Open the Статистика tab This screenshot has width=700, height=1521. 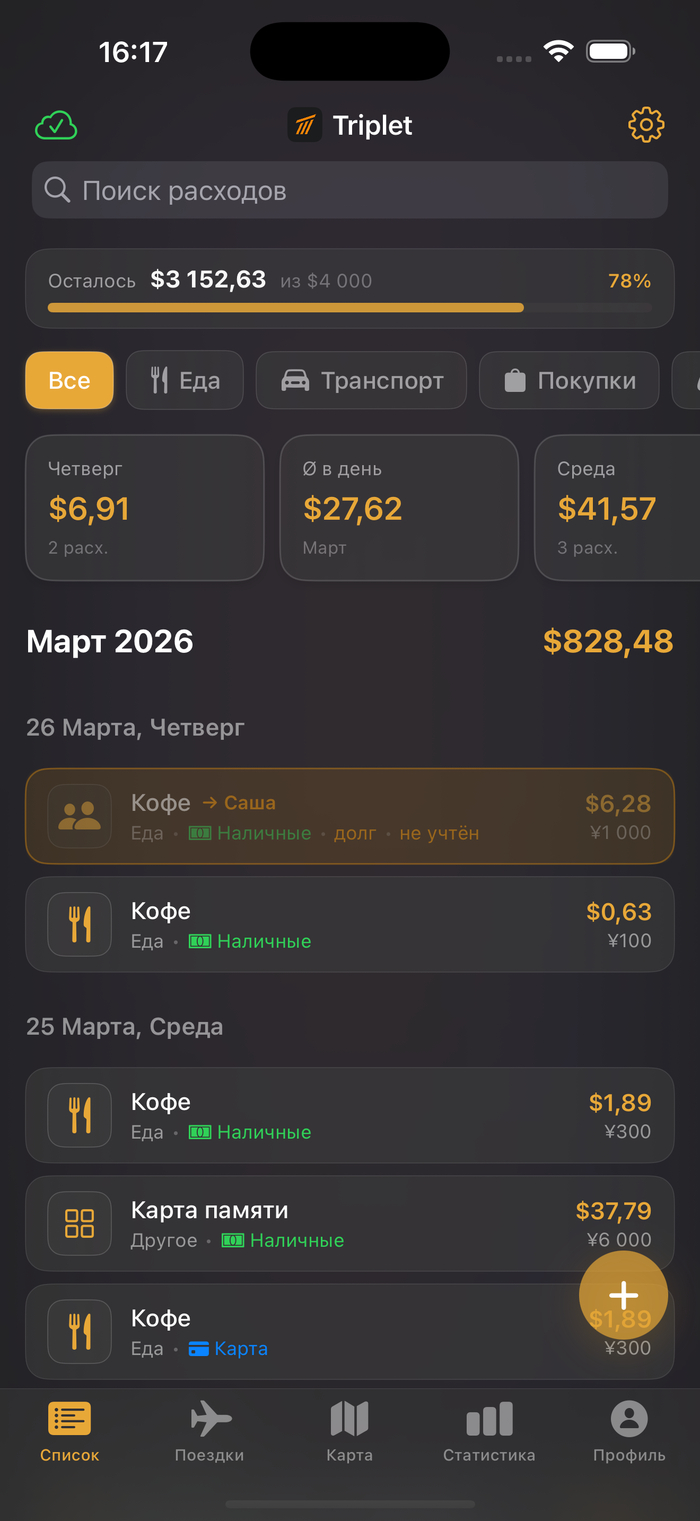(489, 1430)
